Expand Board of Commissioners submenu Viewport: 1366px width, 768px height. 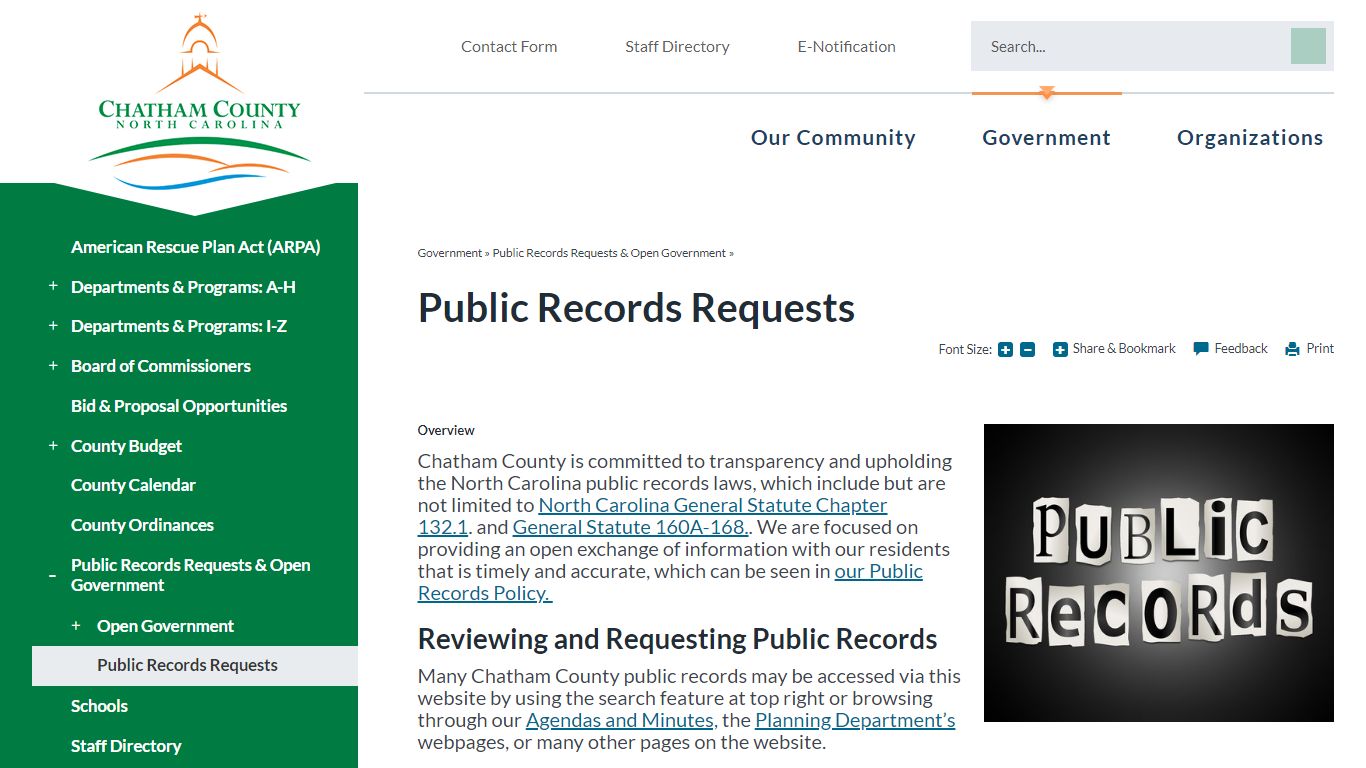(53, 366)
